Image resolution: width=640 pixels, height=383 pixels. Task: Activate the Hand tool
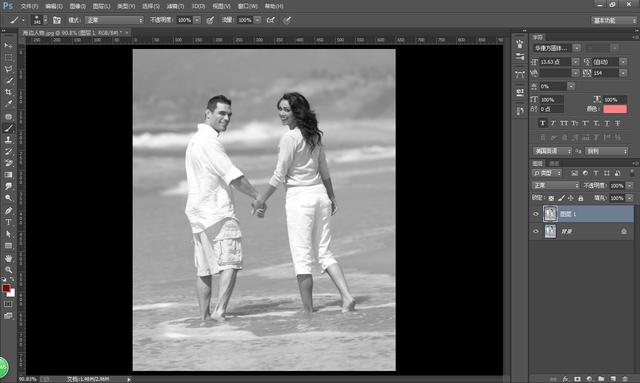pyautogui.click(x=8, y=258)
